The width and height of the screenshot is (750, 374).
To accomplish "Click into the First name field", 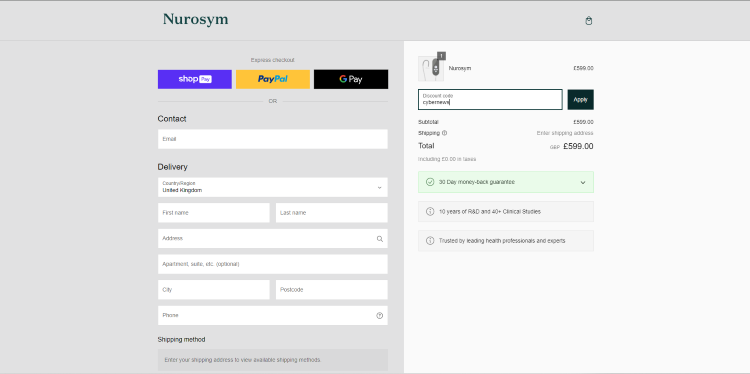I will [214, 213].
